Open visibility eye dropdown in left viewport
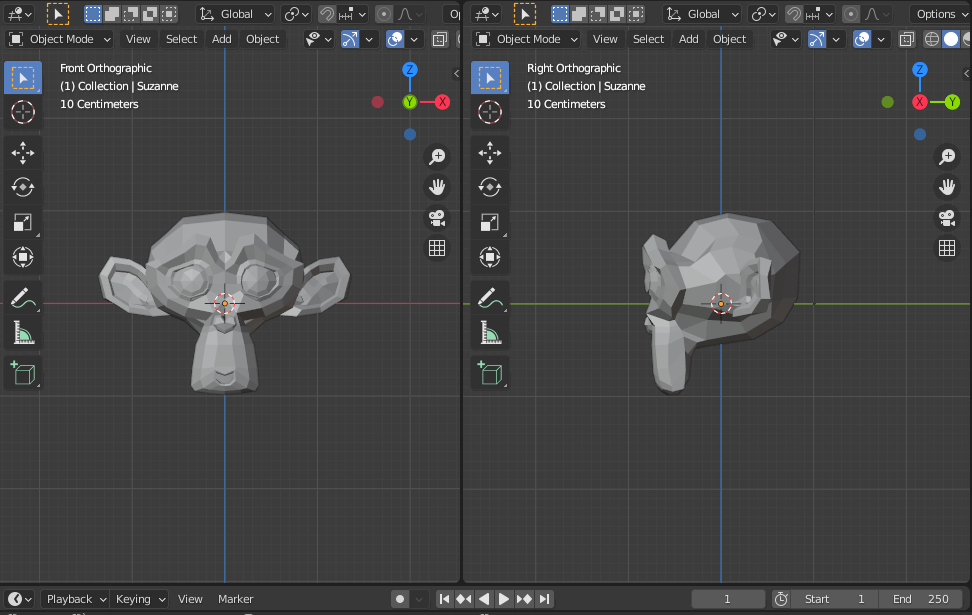Viewport: 972px width, 615px height. [319, 39]
